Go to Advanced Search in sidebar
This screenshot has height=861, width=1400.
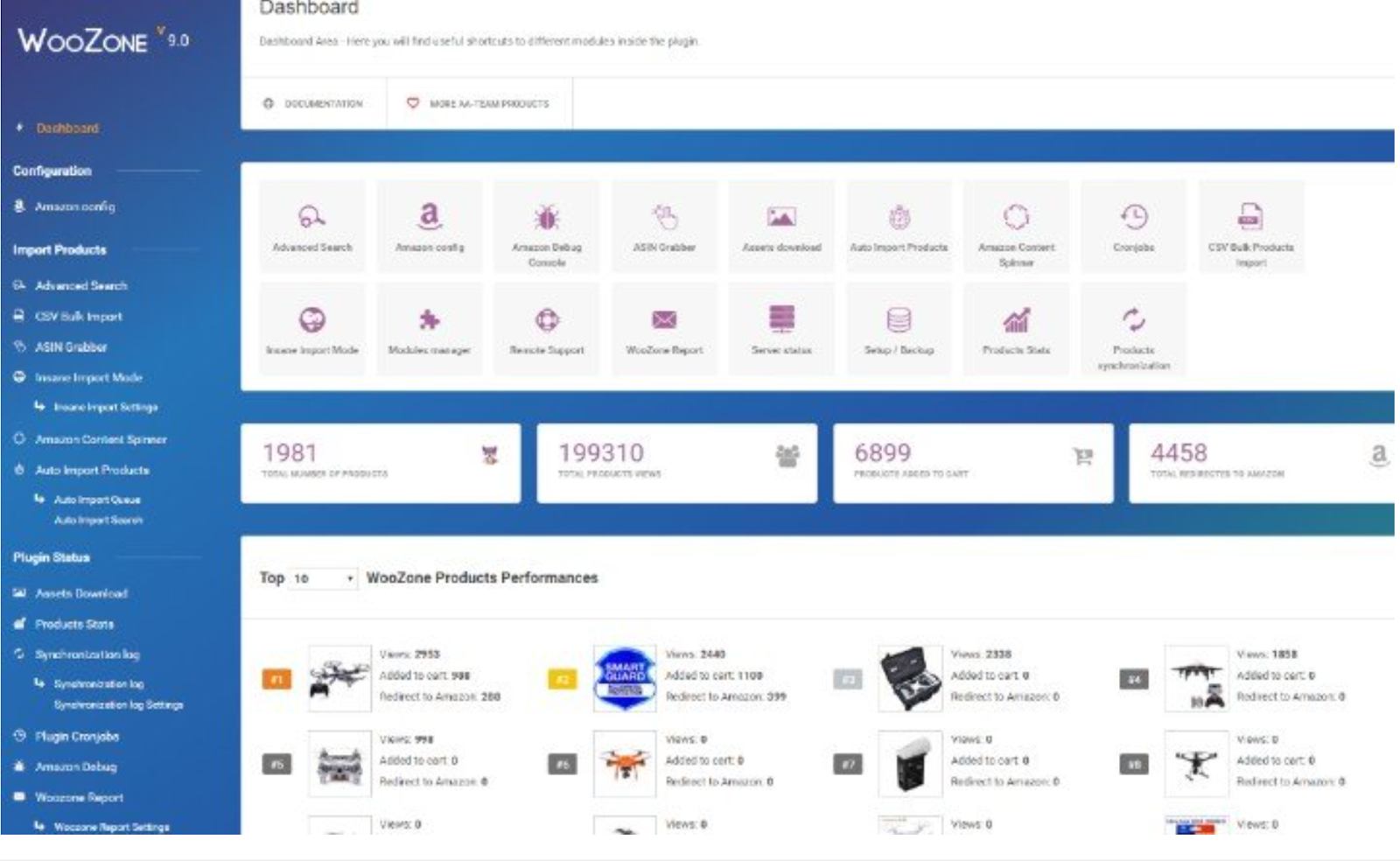pos(80,285)
